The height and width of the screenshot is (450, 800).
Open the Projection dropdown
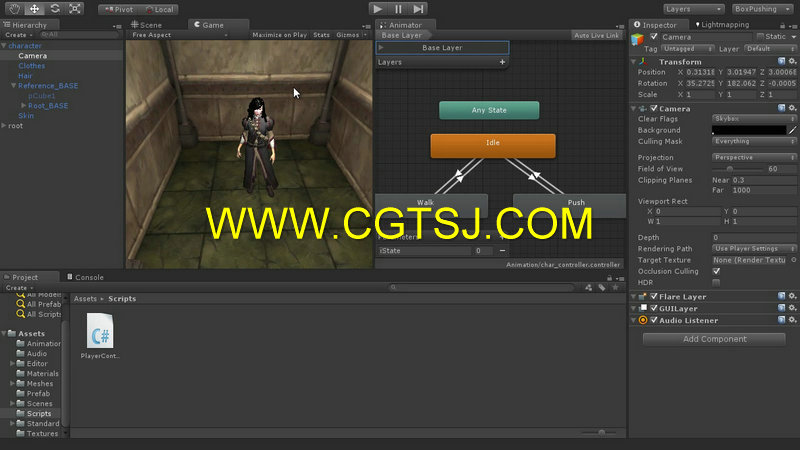click(754, 158)
